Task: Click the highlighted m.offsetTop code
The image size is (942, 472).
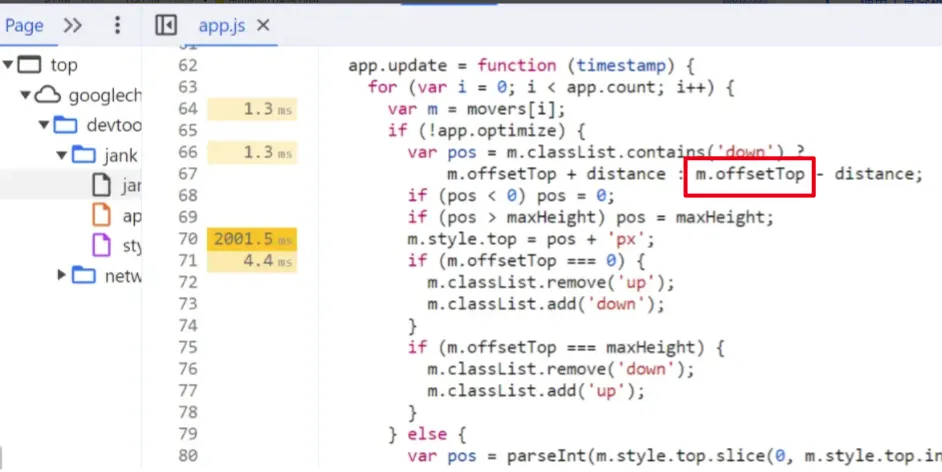Action: point(750,175)
